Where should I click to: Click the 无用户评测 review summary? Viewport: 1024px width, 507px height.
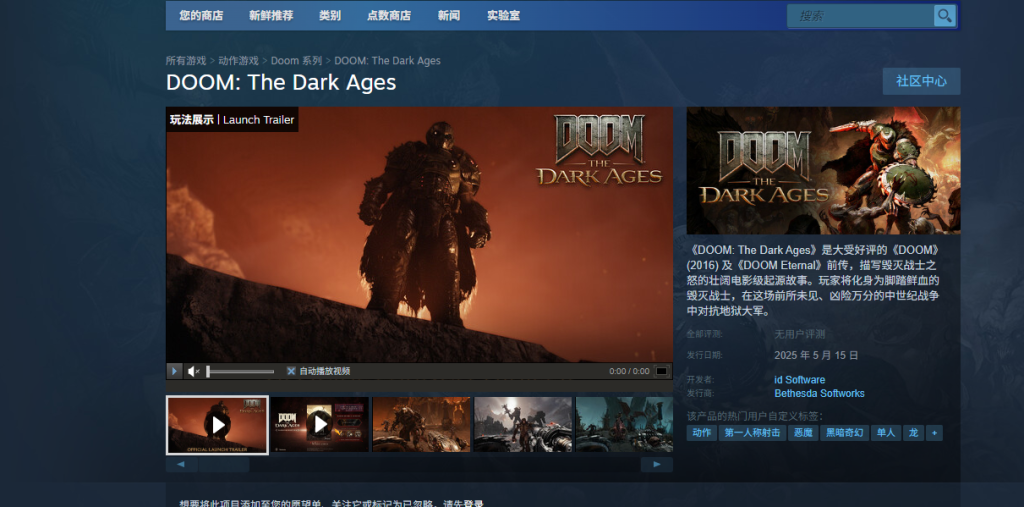799,334
